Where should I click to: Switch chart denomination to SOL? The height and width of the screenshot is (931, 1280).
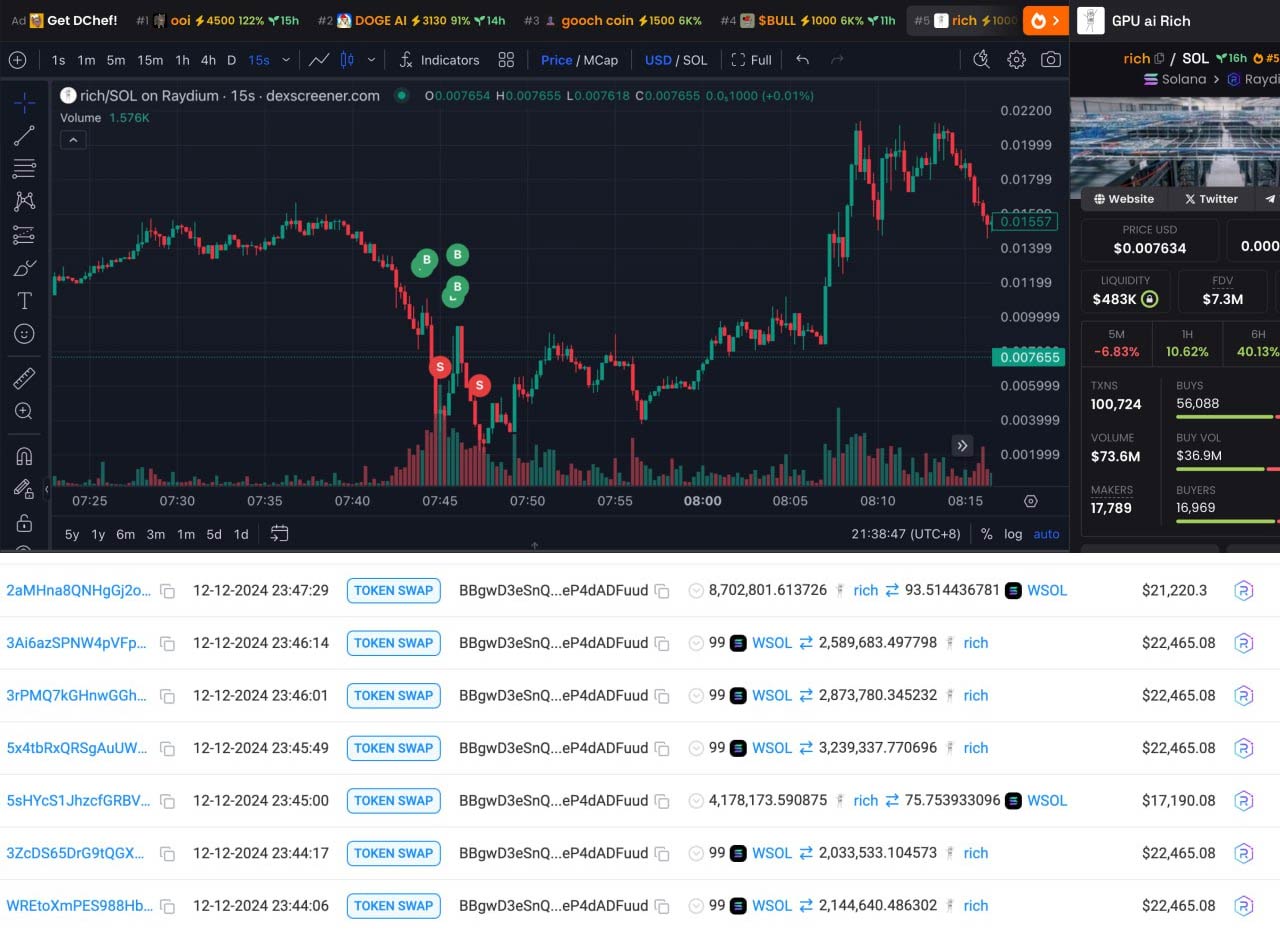point(695,60)
